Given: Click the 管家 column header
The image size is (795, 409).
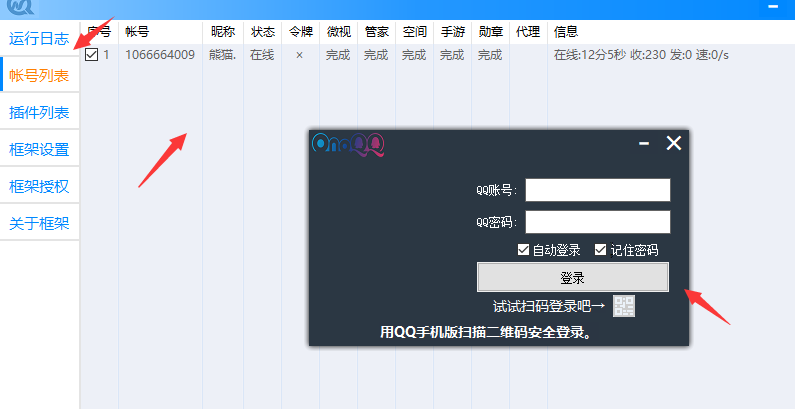Looking at the screenshot, I should point(377,32).
